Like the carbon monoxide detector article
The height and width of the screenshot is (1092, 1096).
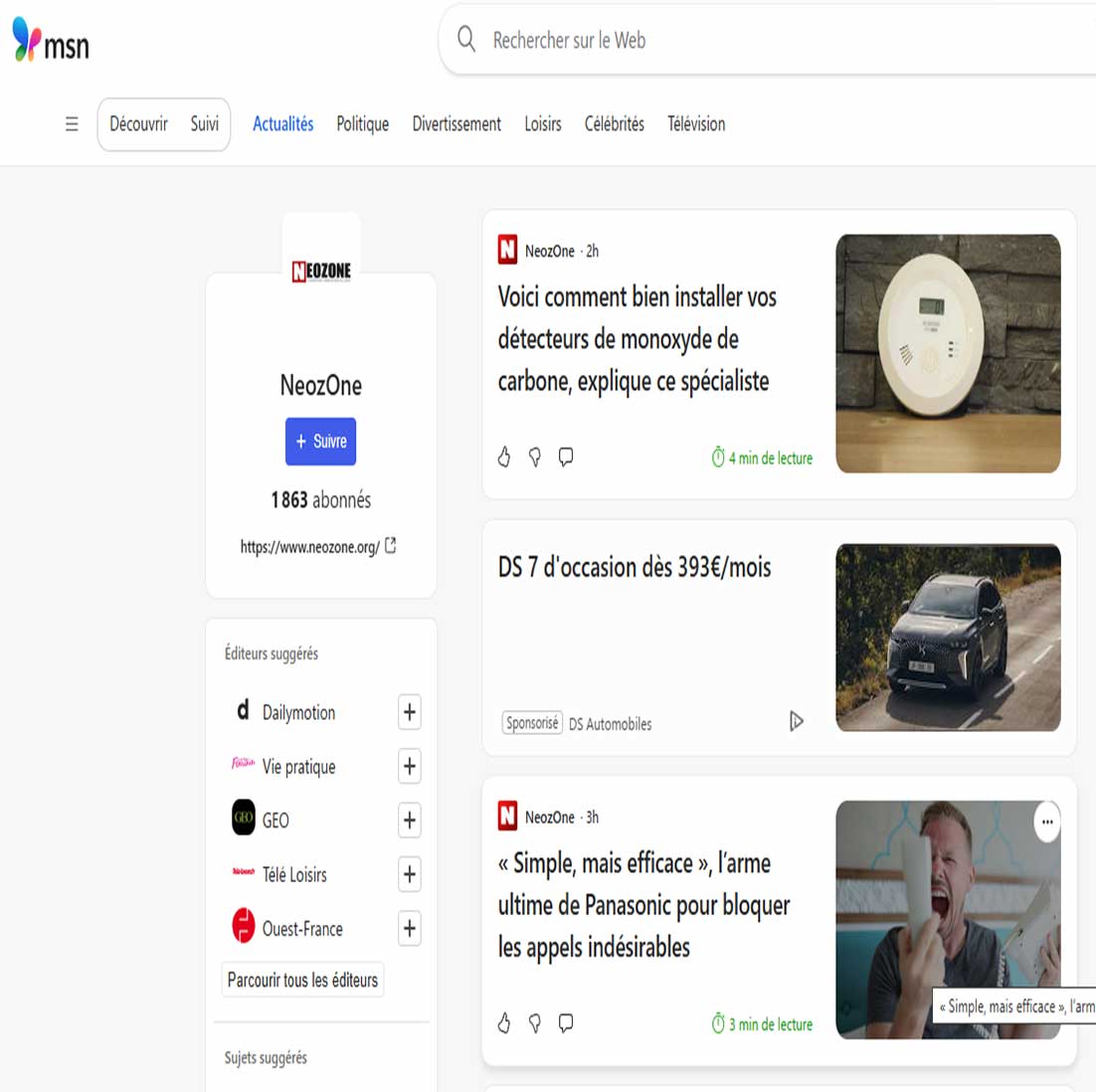tap(504, 457)
